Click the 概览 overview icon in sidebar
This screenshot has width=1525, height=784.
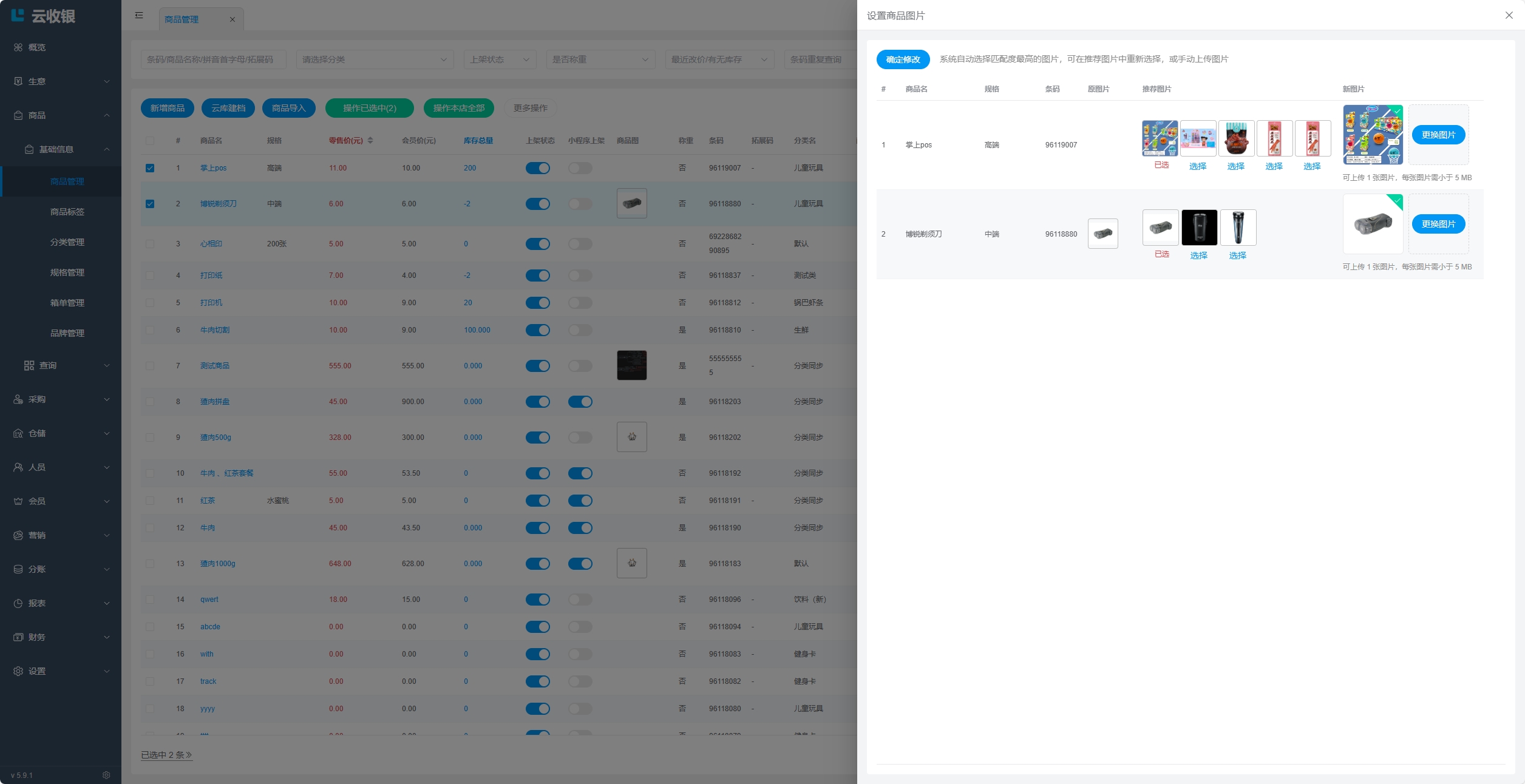18,47
